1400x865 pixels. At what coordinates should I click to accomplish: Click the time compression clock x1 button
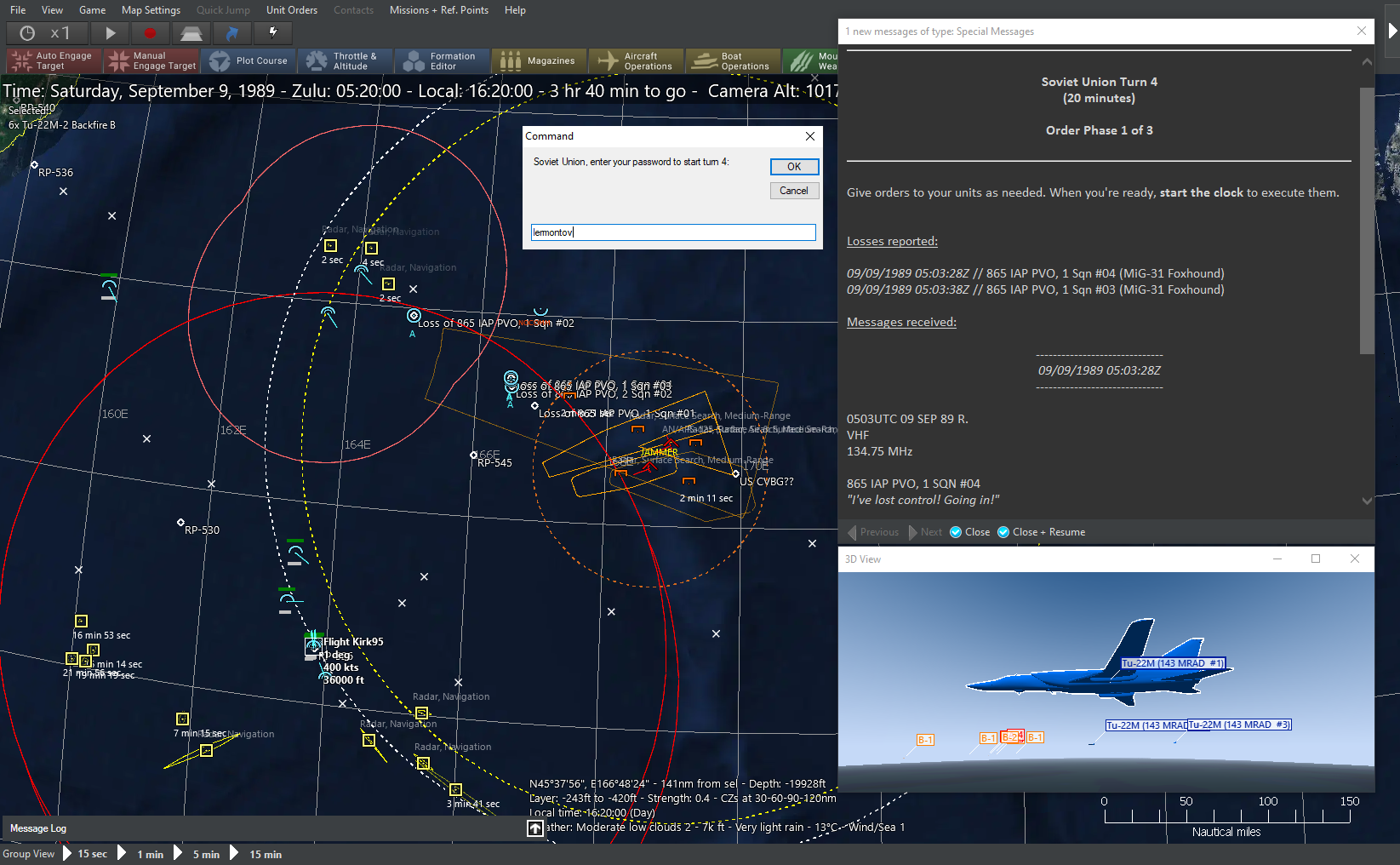(48, 33)
